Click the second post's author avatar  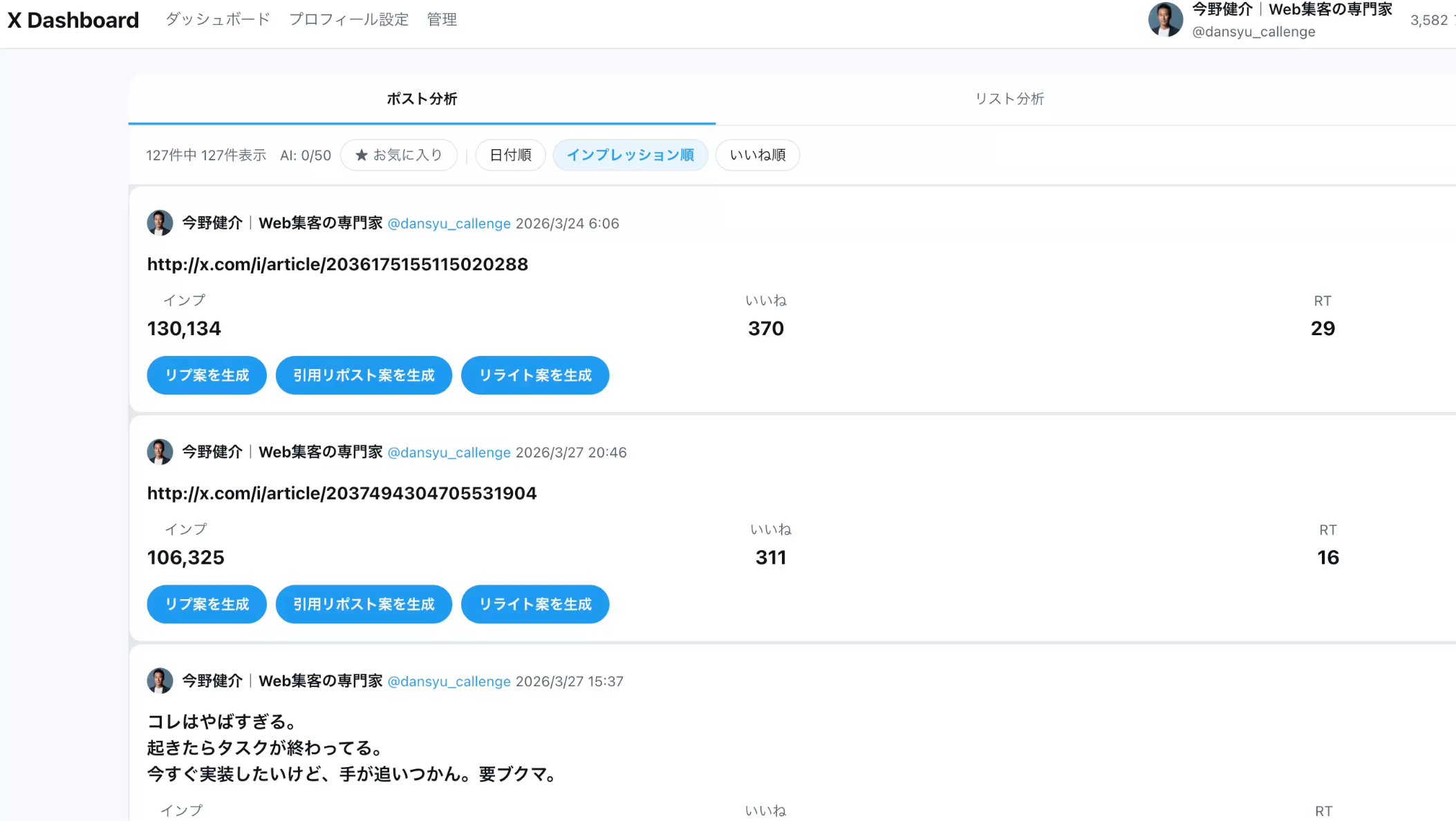point(160,452)
